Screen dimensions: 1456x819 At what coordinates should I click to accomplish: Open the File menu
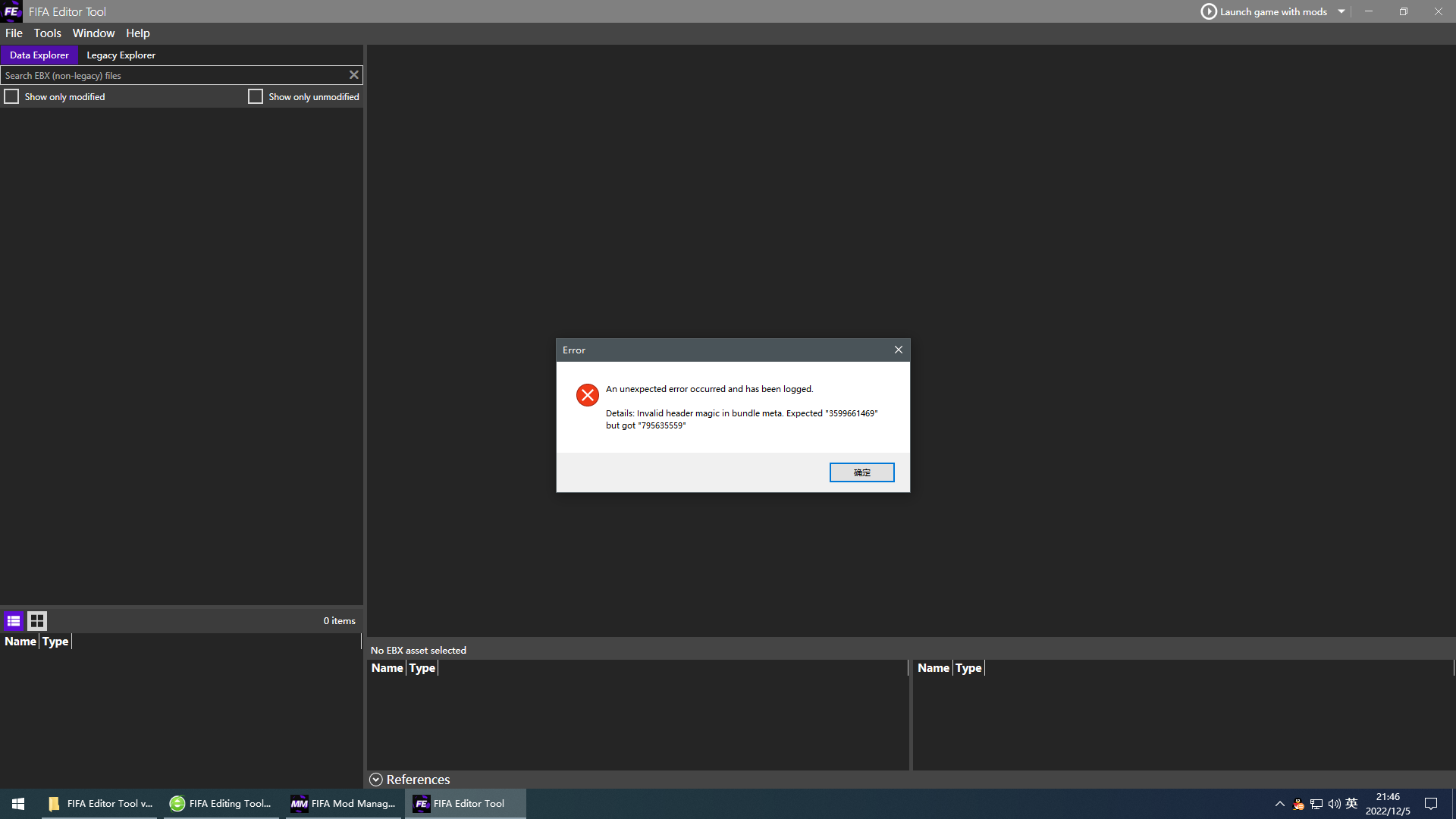[x=14, y=33]
